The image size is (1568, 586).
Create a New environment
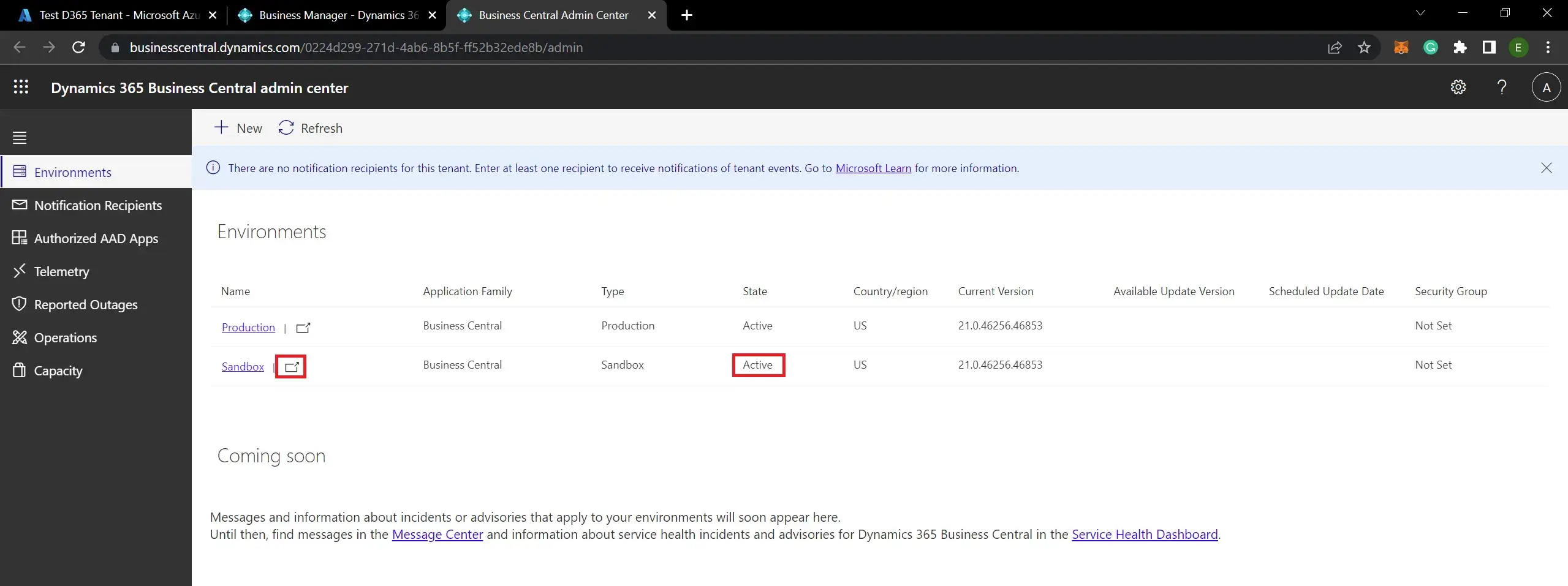pyautogui.click(x=238, y=128)
